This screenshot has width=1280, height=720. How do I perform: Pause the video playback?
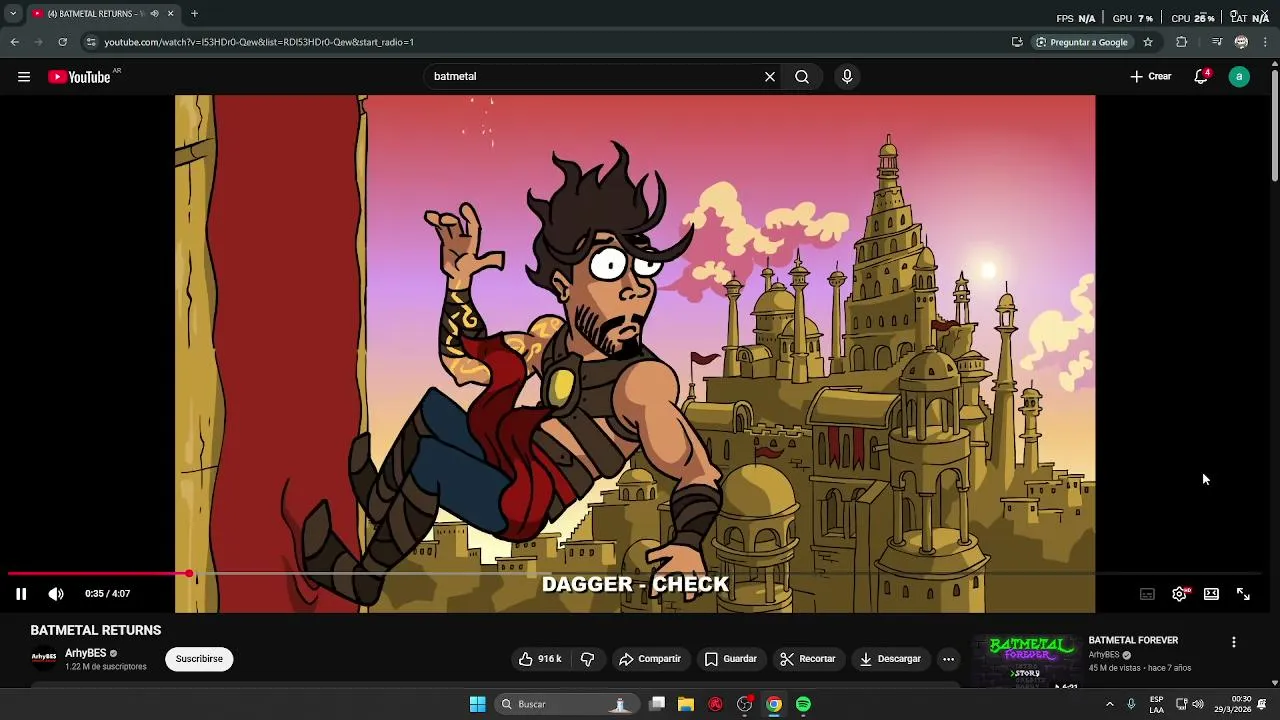tap(21, 594)
